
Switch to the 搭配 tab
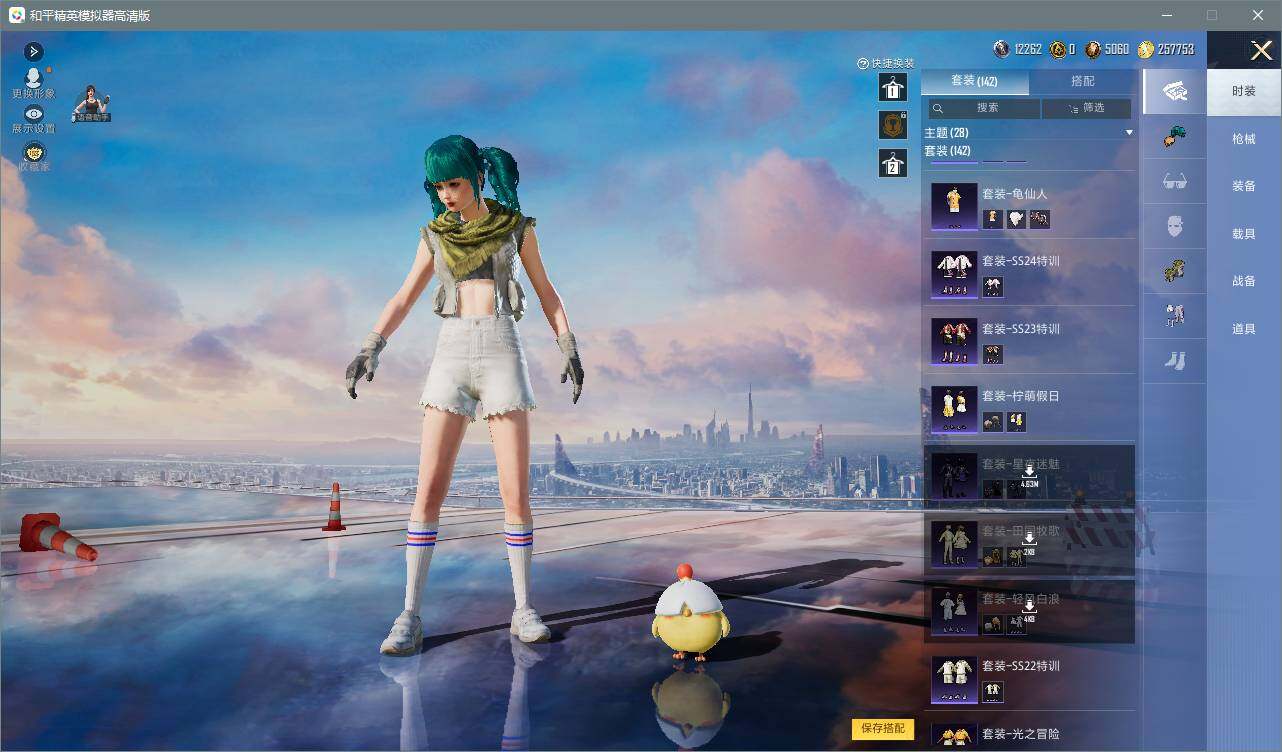(x=1083, y=81)
